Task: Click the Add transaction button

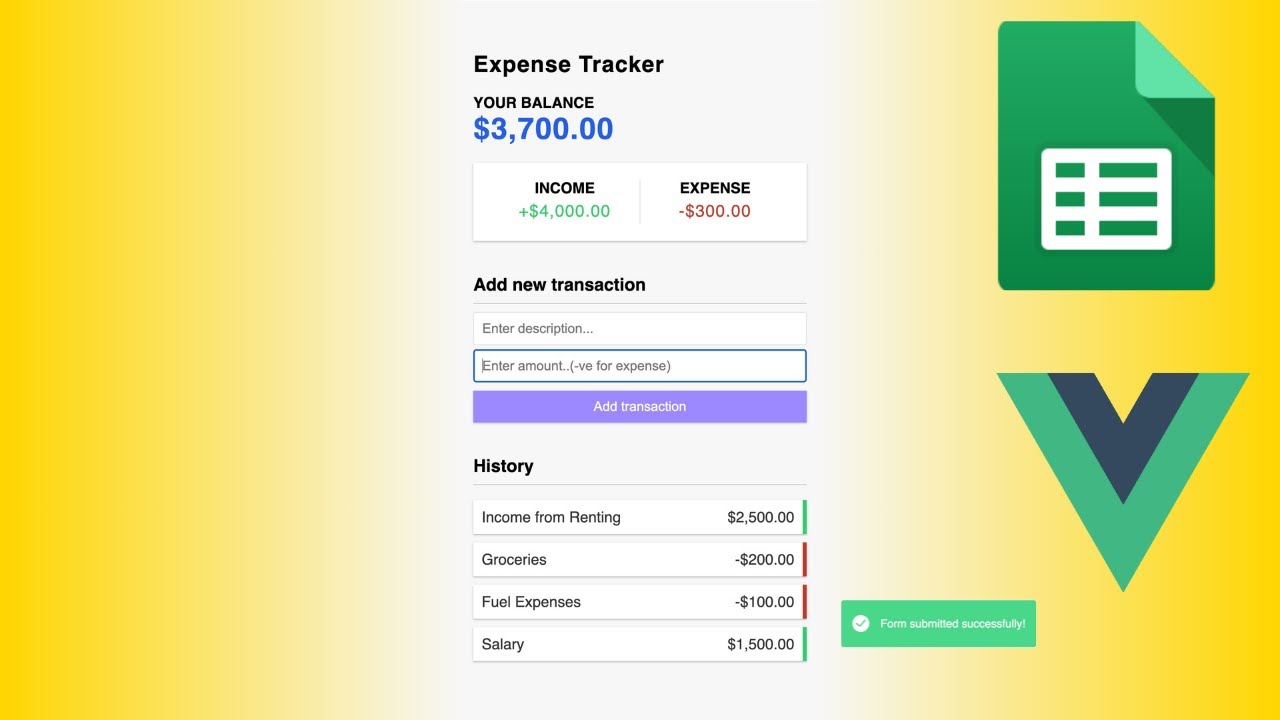Action: tap(640, 407)
